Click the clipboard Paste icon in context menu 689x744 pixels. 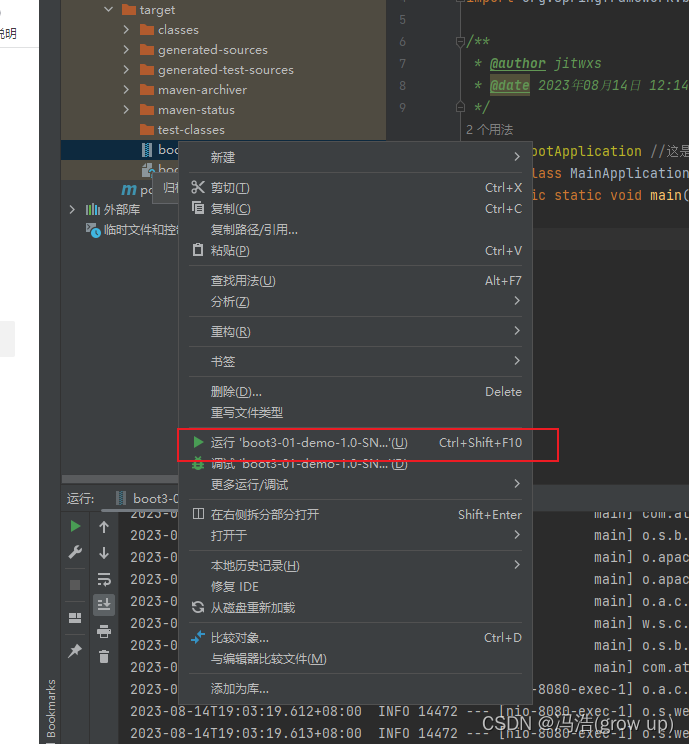tap(198, 250)
